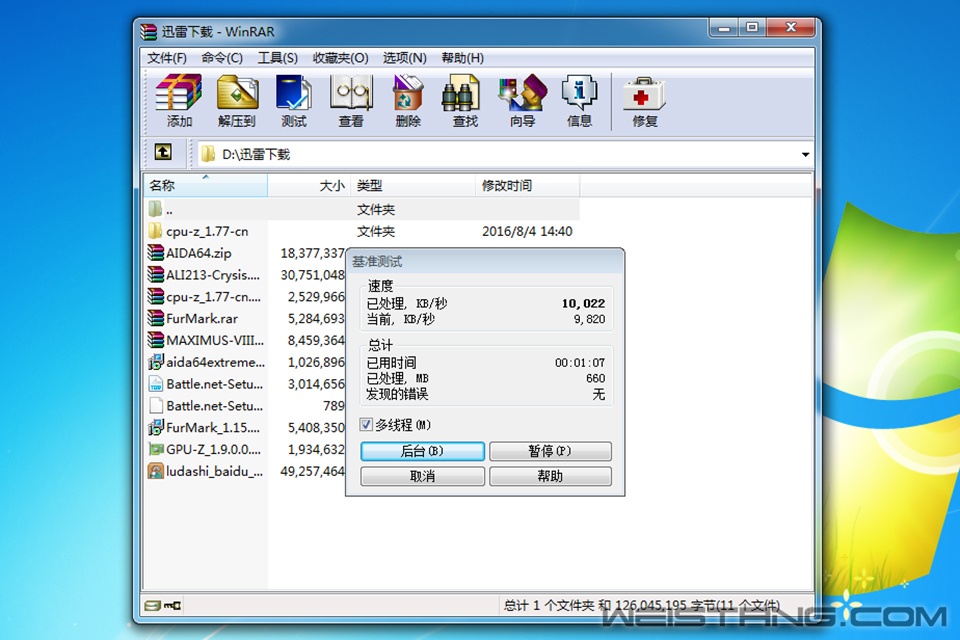Screen dimensions: 960x640
Task: Click the 测试 (Test) toolbar icon
Action: click(x=294, y=101)
